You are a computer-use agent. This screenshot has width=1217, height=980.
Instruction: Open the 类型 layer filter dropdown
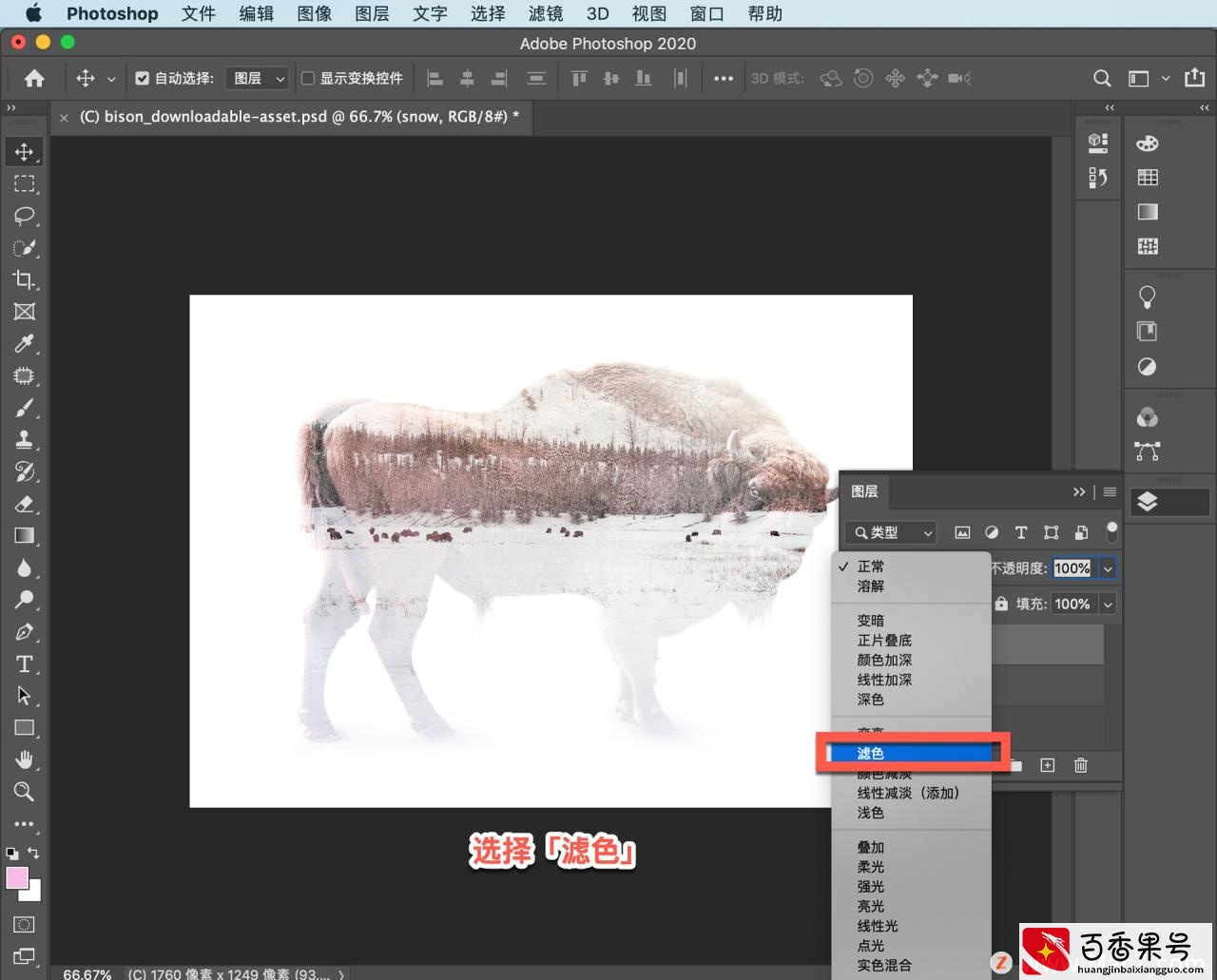[891, 532]
